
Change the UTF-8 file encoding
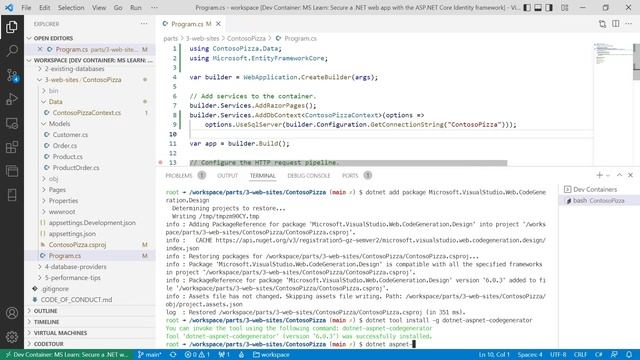point(558,355)
